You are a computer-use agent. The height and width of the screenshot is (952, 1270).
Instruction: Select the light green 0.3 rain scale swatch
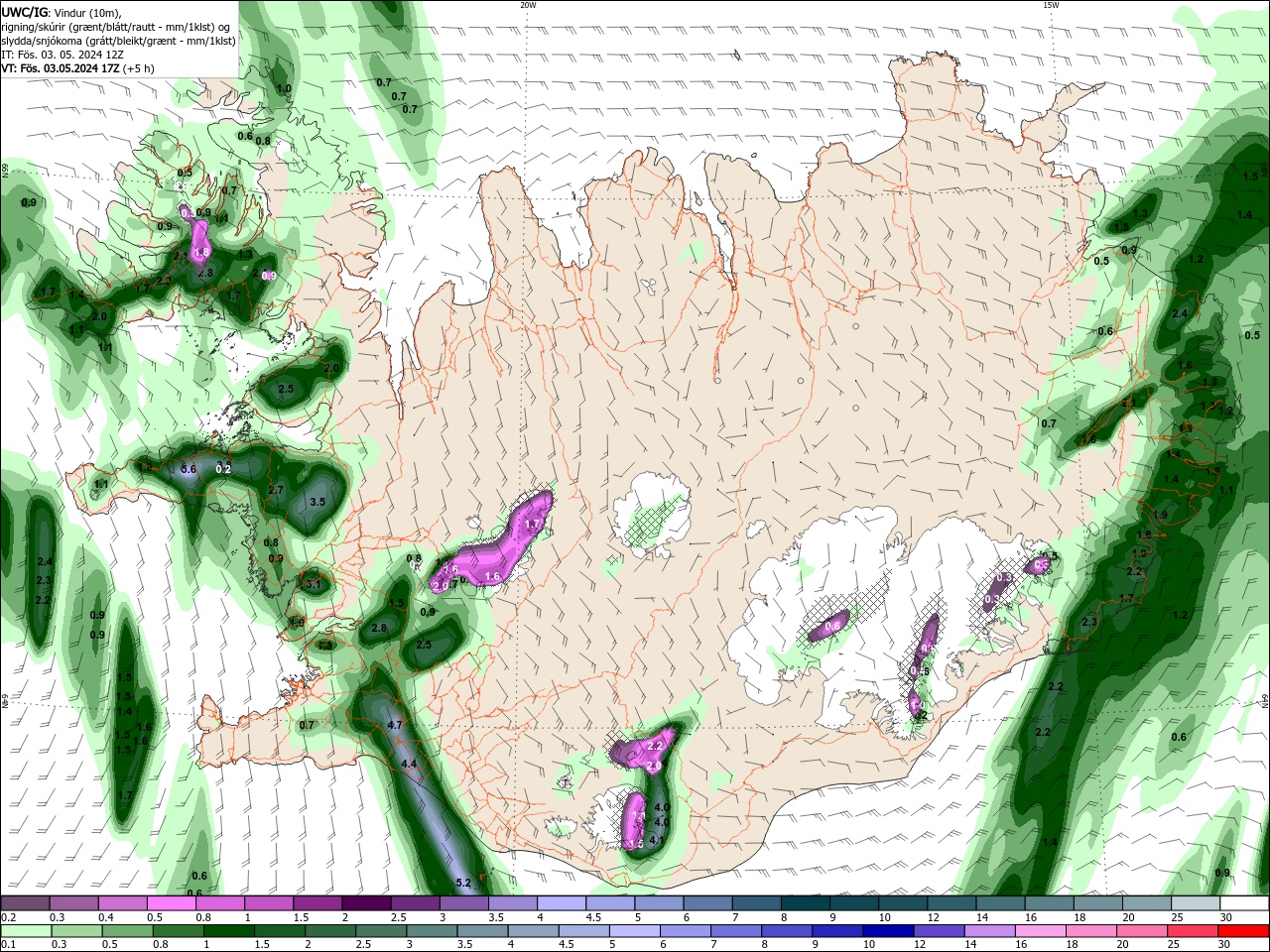pos(75,931)
